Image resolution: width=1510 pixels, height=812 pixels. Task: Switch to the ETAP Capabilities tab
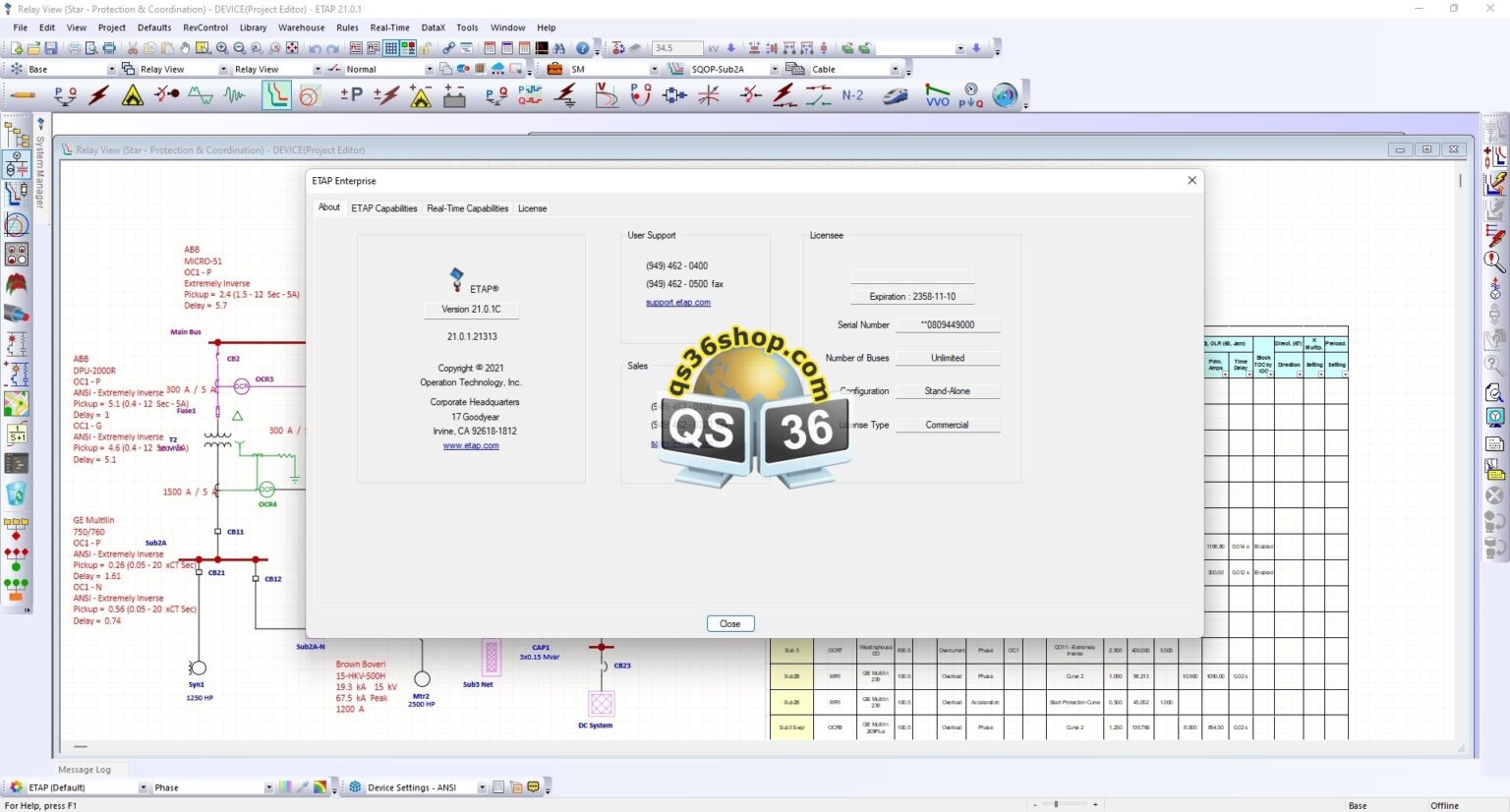coord(383,208)
